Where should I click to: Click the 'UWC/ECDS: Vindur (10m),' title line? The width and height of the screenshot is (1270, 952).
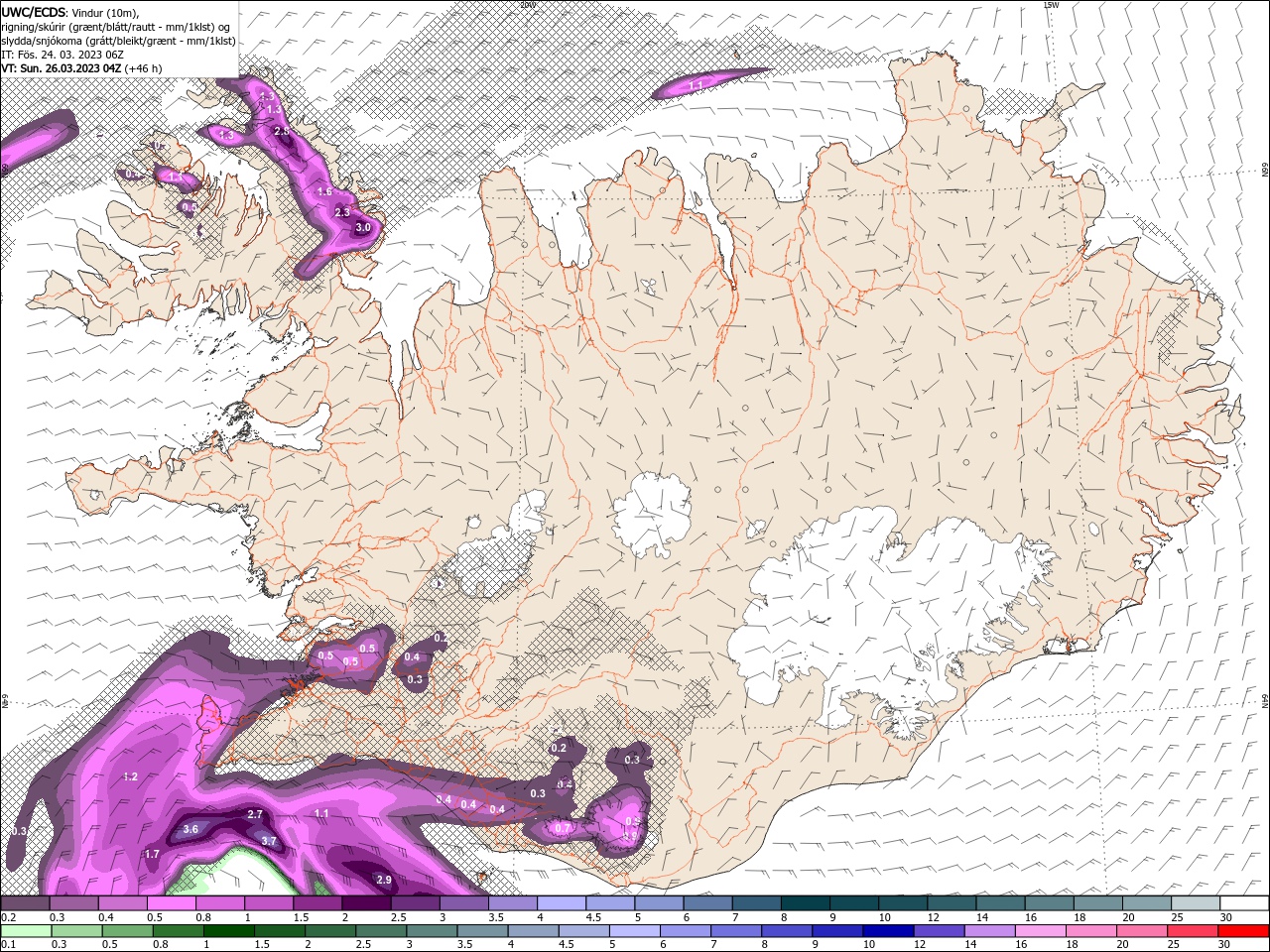pos(70,12)
